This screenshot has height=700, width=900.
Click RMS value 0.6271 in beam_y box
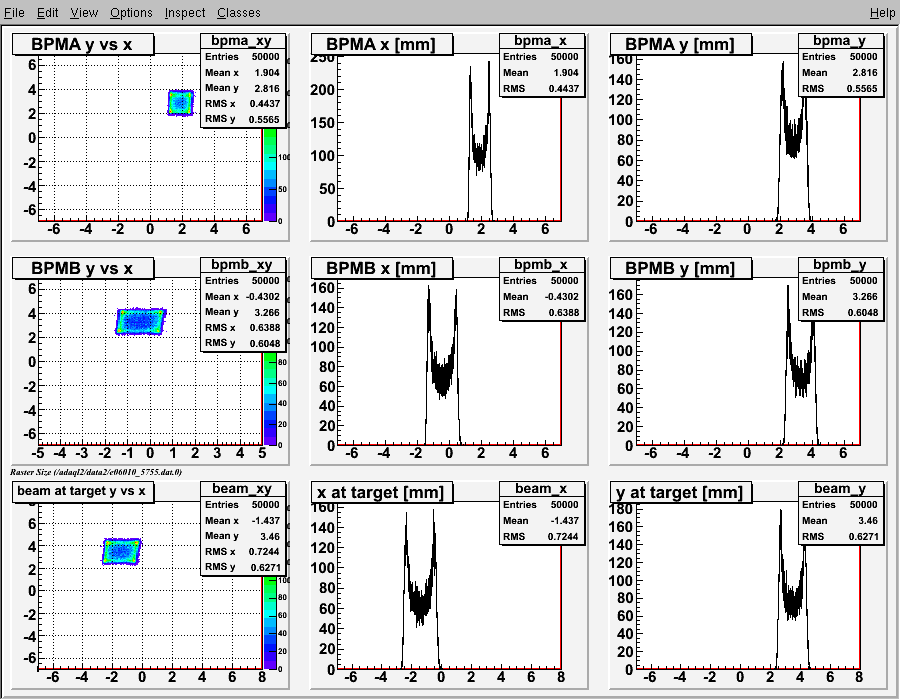point(863,536)
